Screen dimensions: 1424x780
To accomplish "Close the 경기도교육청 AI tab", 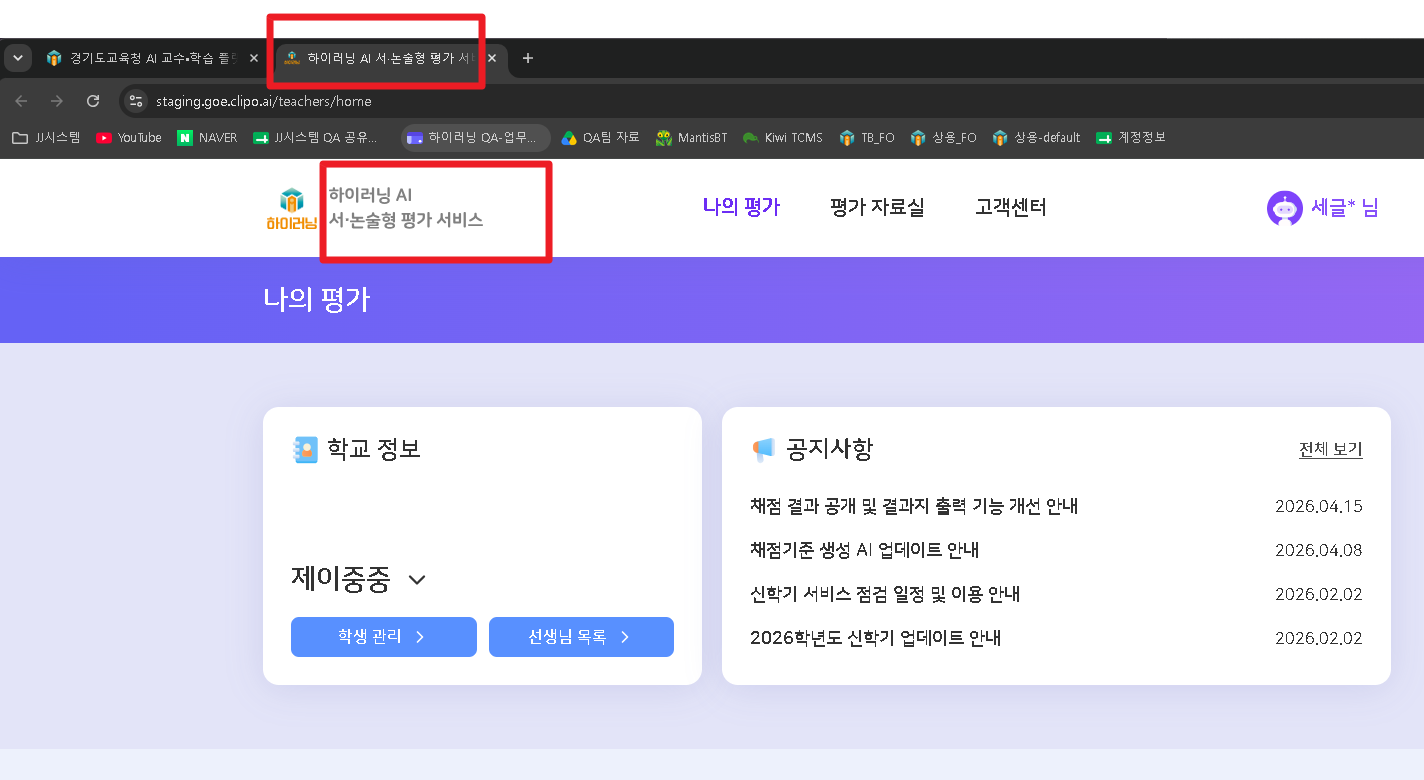I will click(254, 58).
